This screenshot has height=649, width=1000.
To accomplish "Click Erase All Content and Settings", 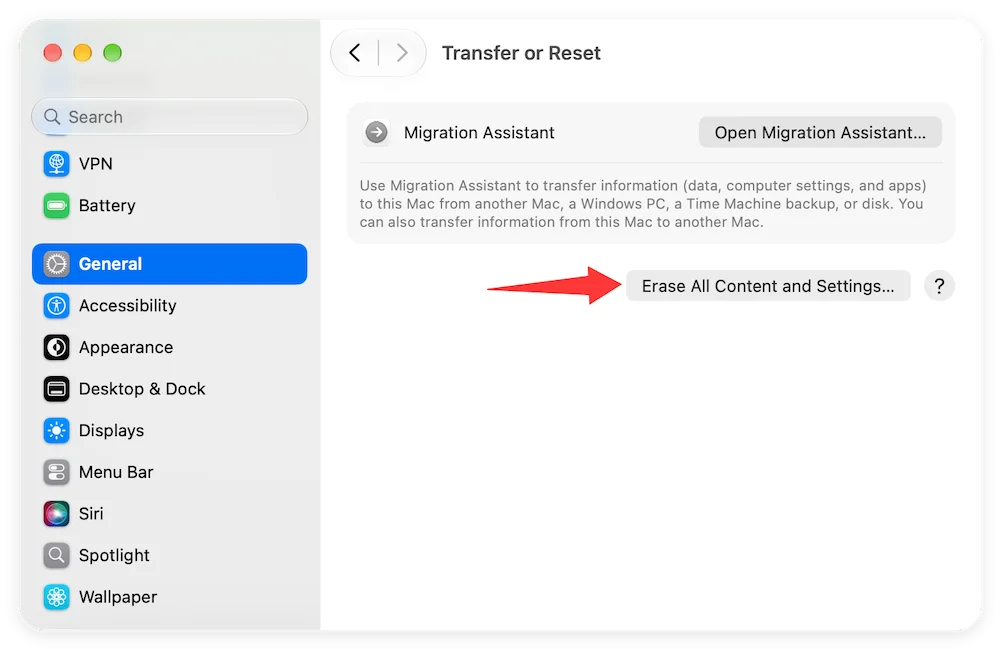I will [768, 286].
